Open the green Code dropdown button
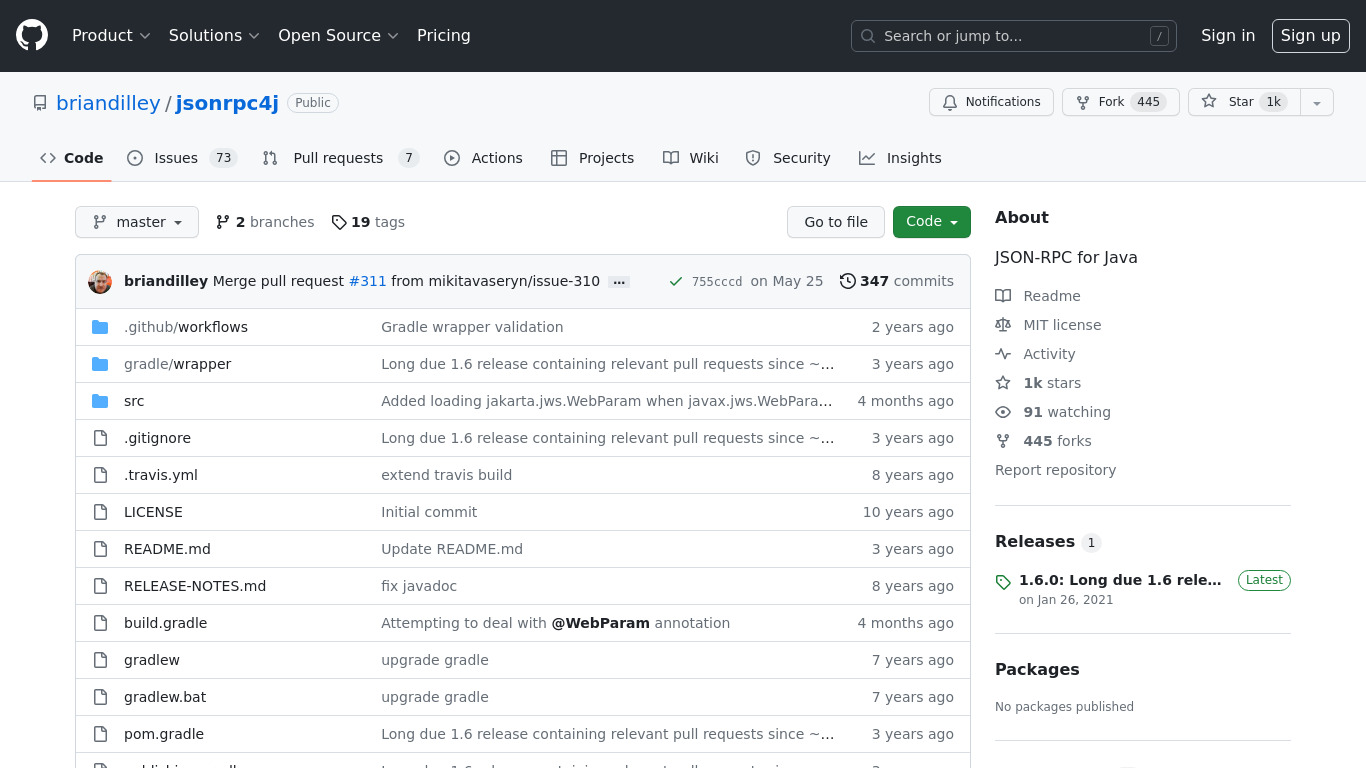 (932, 222)
